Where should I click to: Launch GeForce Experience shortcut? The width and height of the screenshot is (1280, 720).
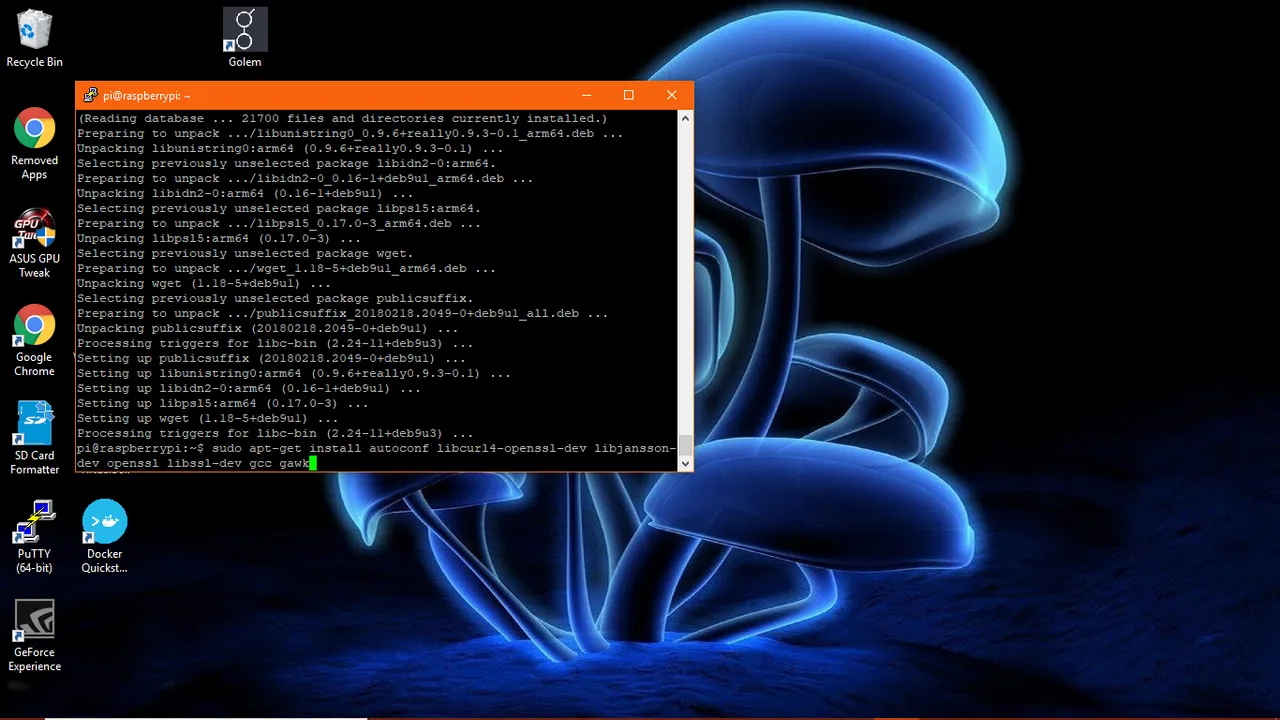[34, 636]
